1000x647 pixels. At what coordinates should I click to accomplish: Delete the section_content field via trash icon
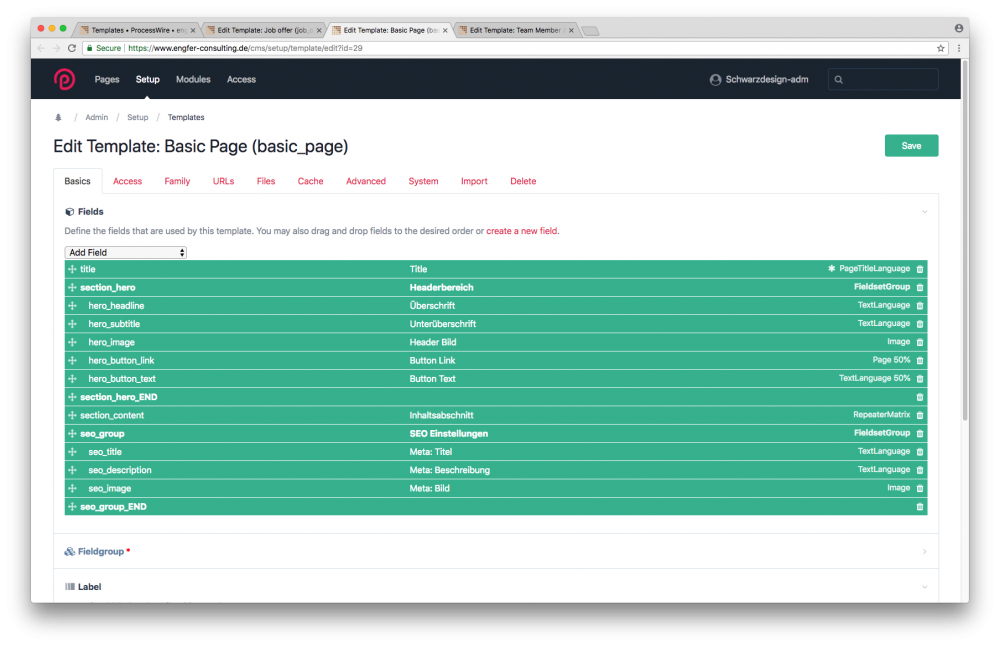pos(920,416)
